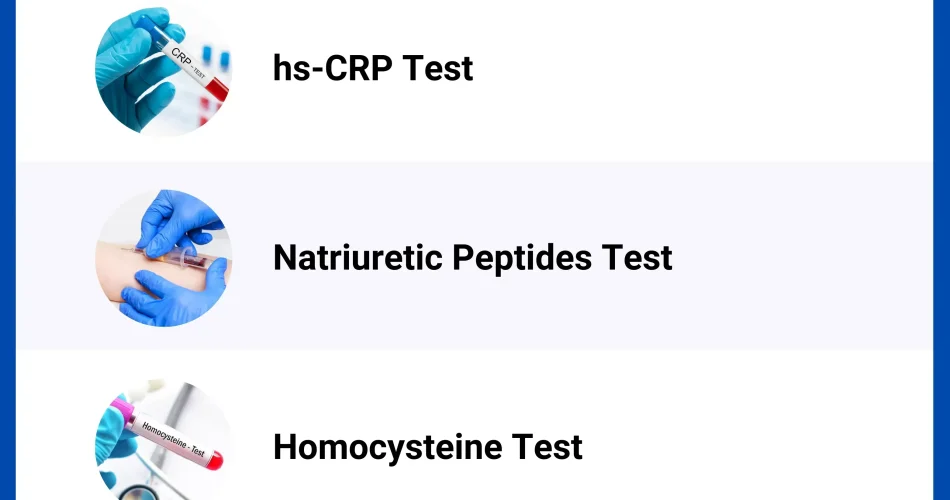Click the Homocysteine Test circular photo
Viewport: 950px width, 500px height.
point(163,442)
